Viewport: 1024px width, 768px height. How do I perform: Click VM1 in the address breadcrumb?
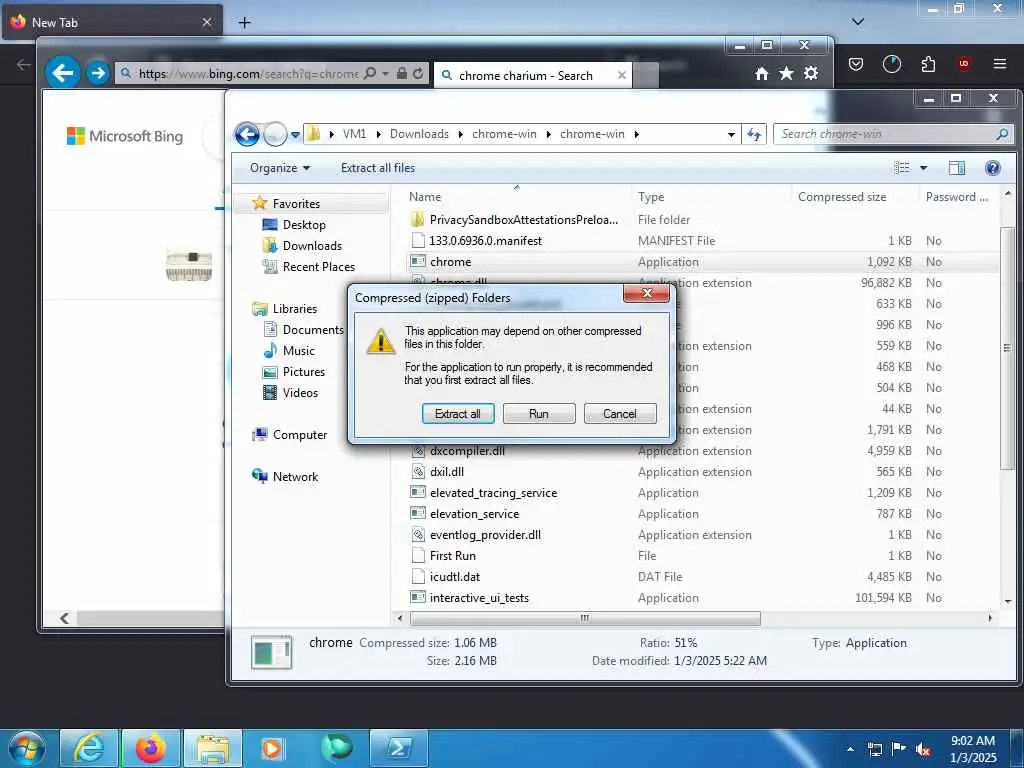[x=355, y=134]
